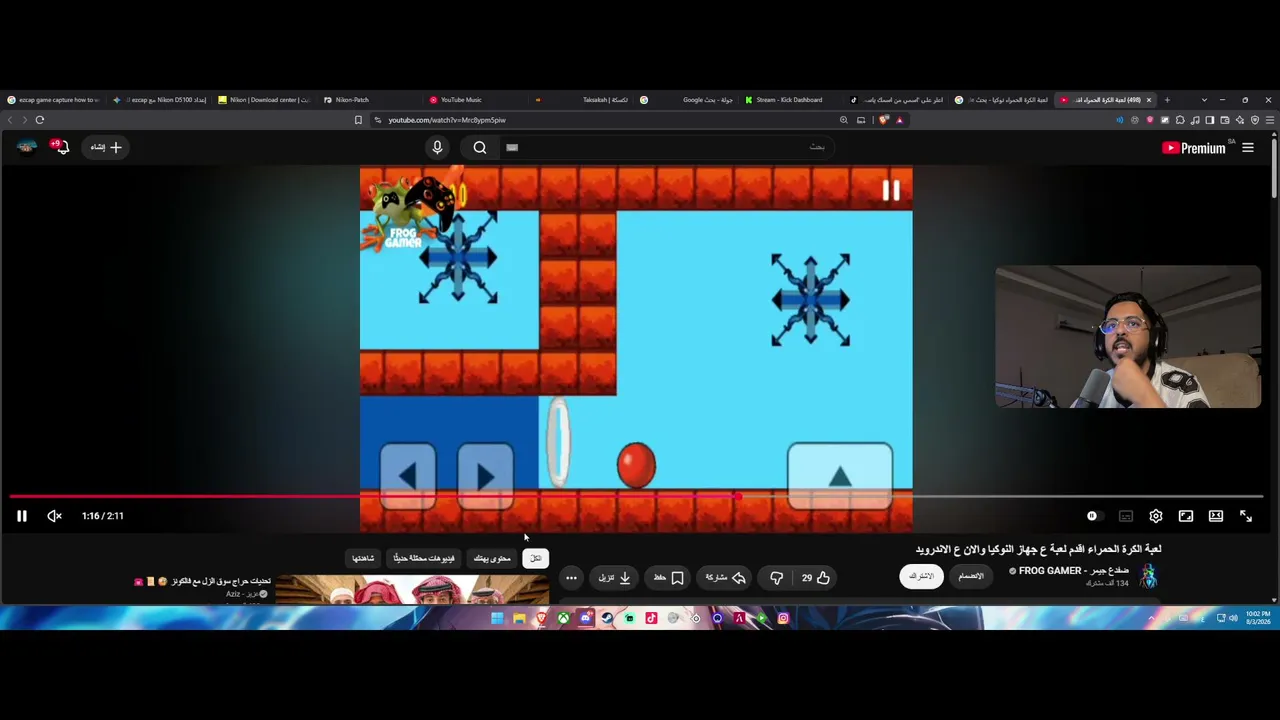The image size is (1280, 720).
Task: Dislike the video with thumbs down
Action: pyautogui.click(x=776, y=578)
